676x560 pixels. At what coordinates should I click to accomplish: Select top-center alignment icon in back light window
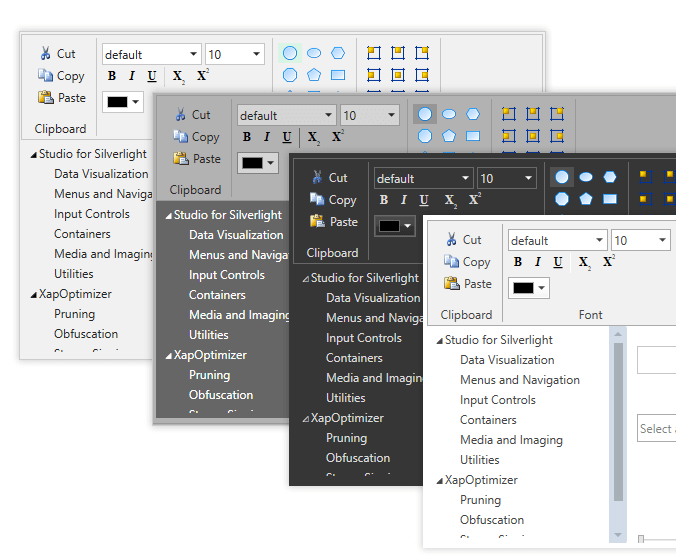(398, 53)
